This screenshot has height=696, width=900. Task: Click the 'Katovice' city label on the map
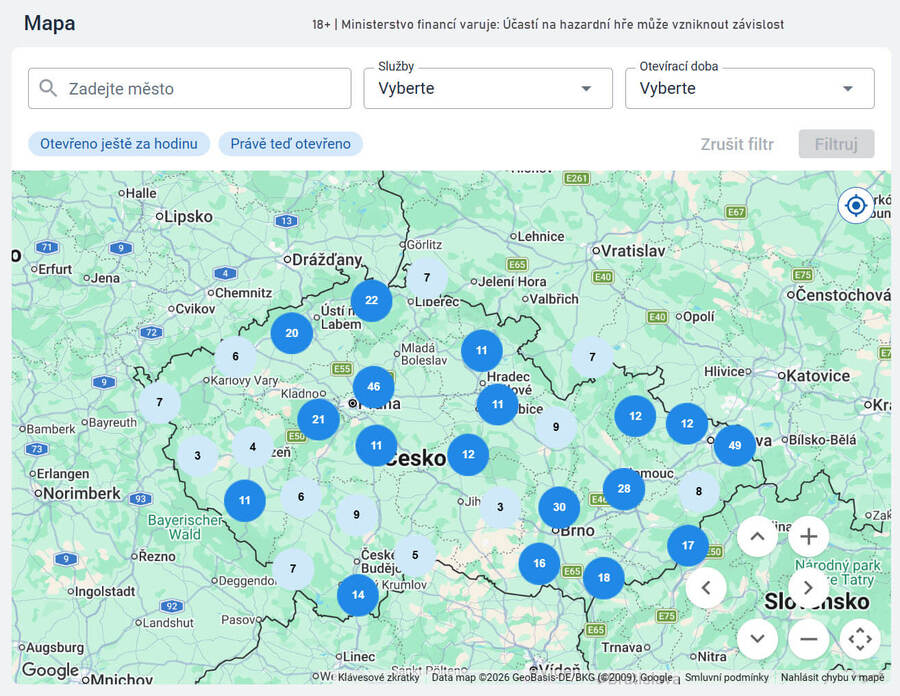(x=818, y=376)
